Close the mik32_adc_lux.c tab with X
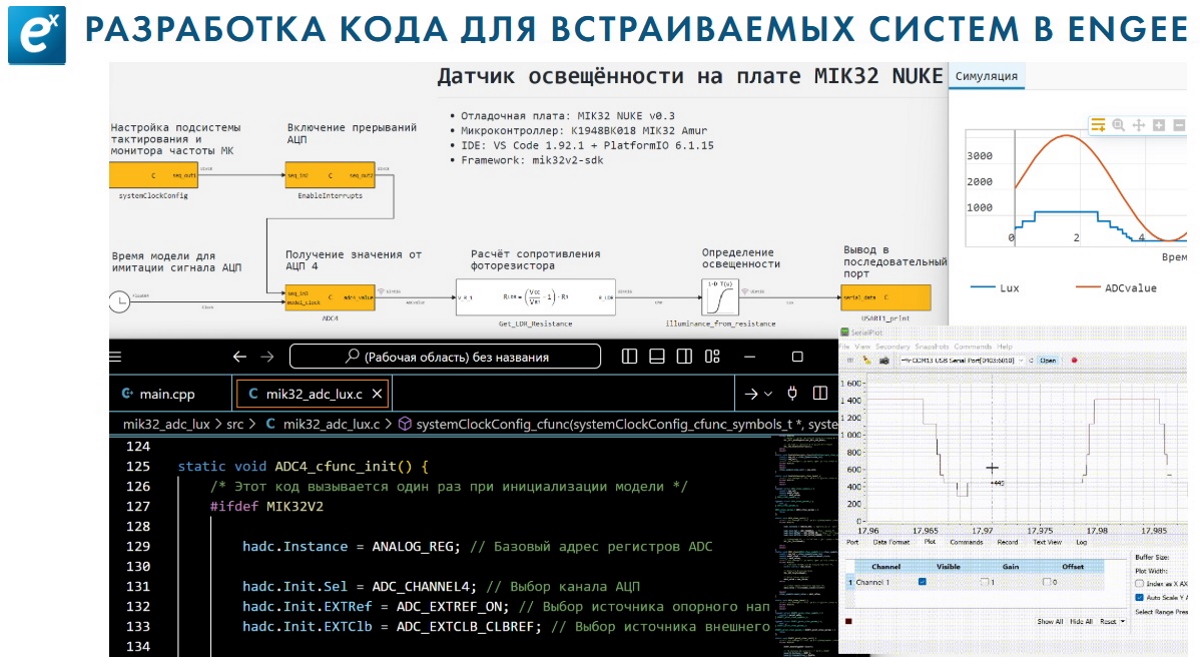1200x664 pixels. (377, 394)
